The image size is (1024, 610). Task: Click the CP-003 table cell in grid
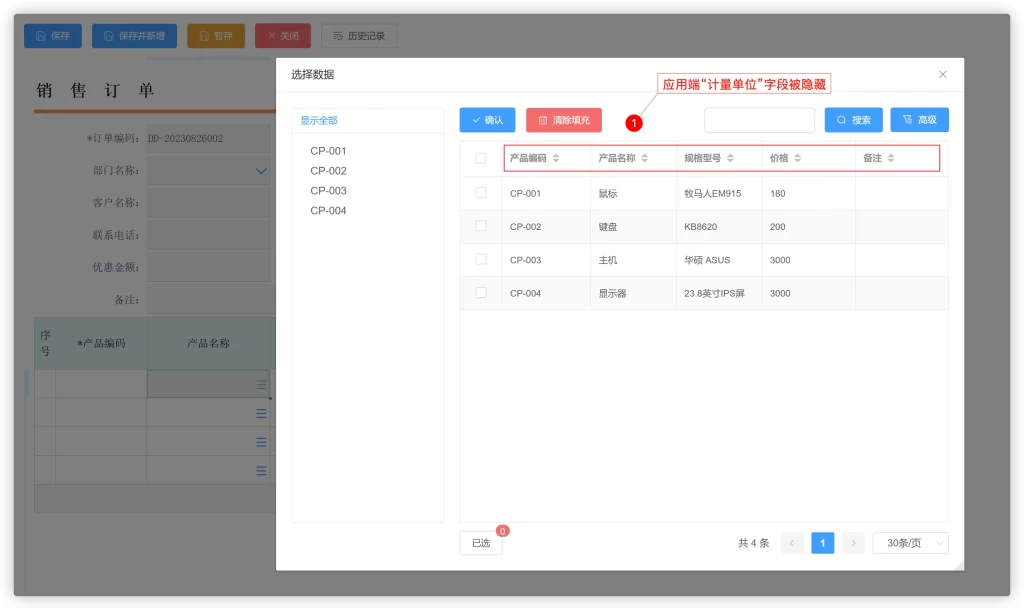(x=546, y=260)
